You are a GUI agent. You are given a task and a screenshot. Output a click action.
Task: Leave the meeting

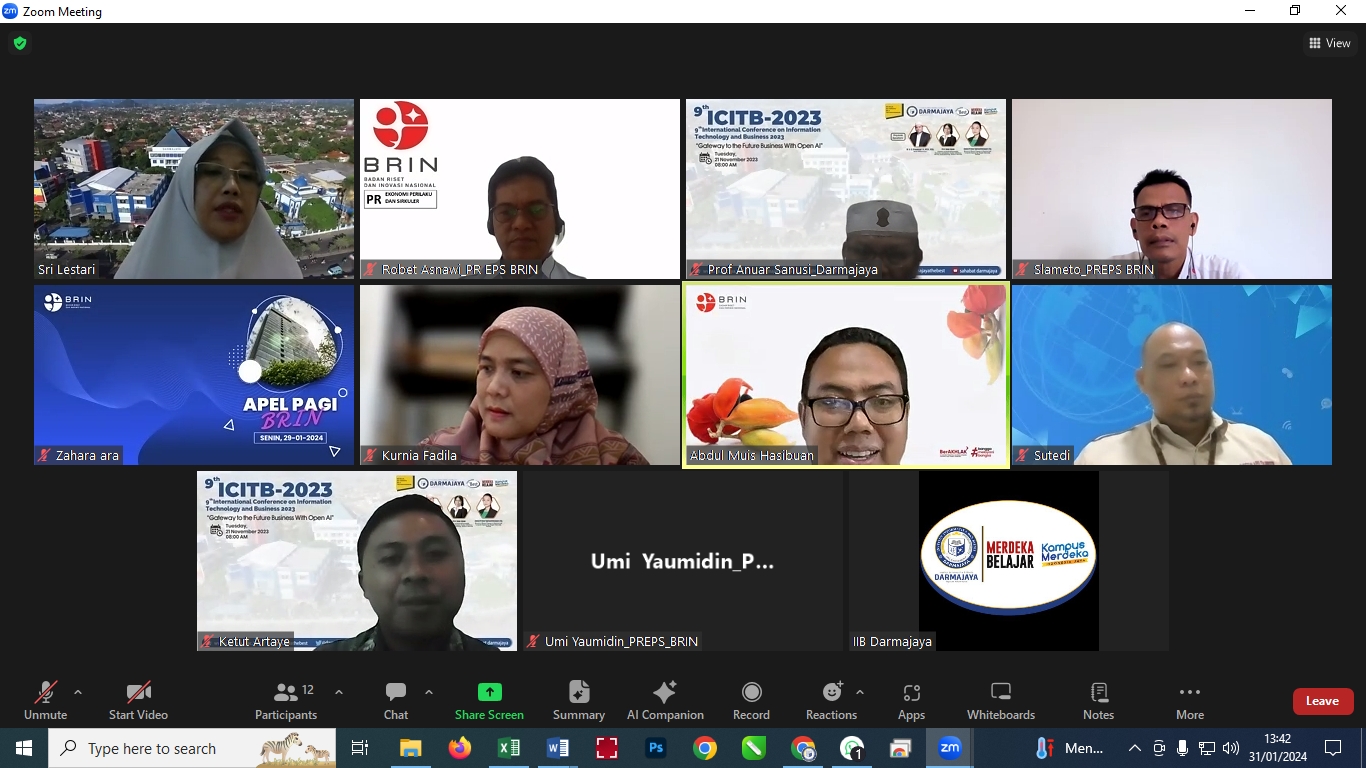(x=1322, y=701)
